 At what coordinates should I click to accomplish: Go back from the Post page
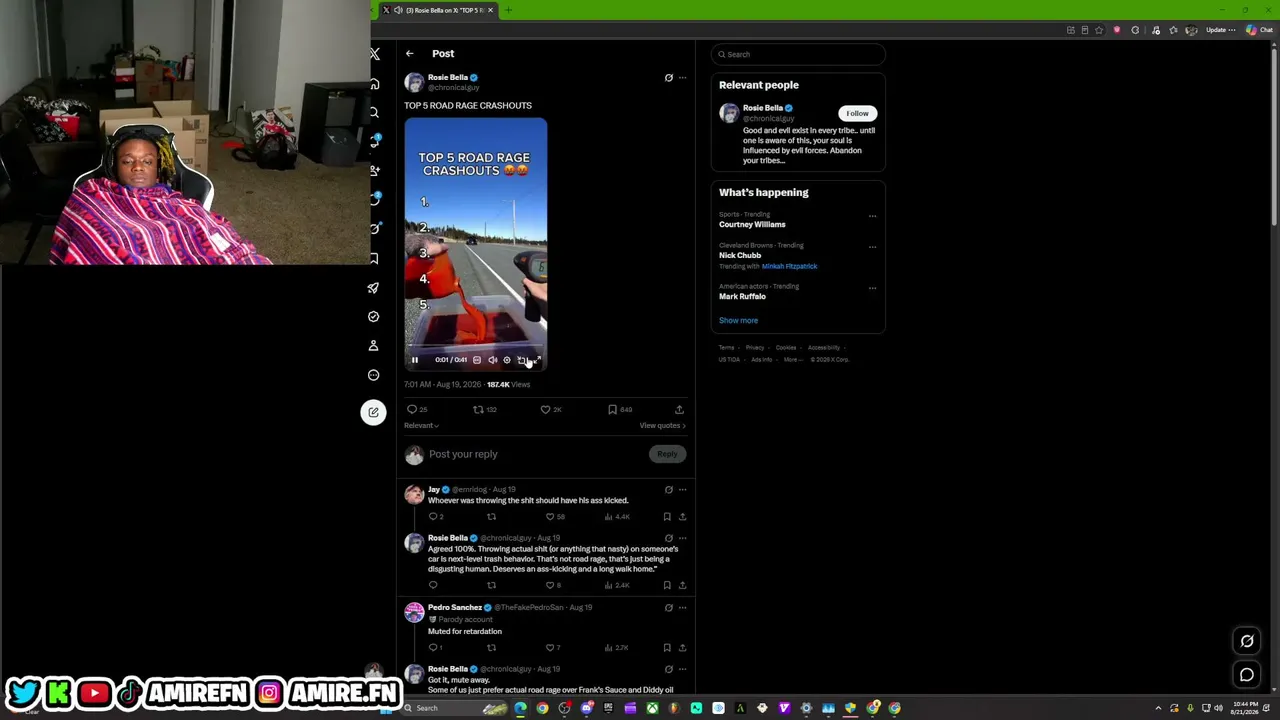[x=409, y=53]
